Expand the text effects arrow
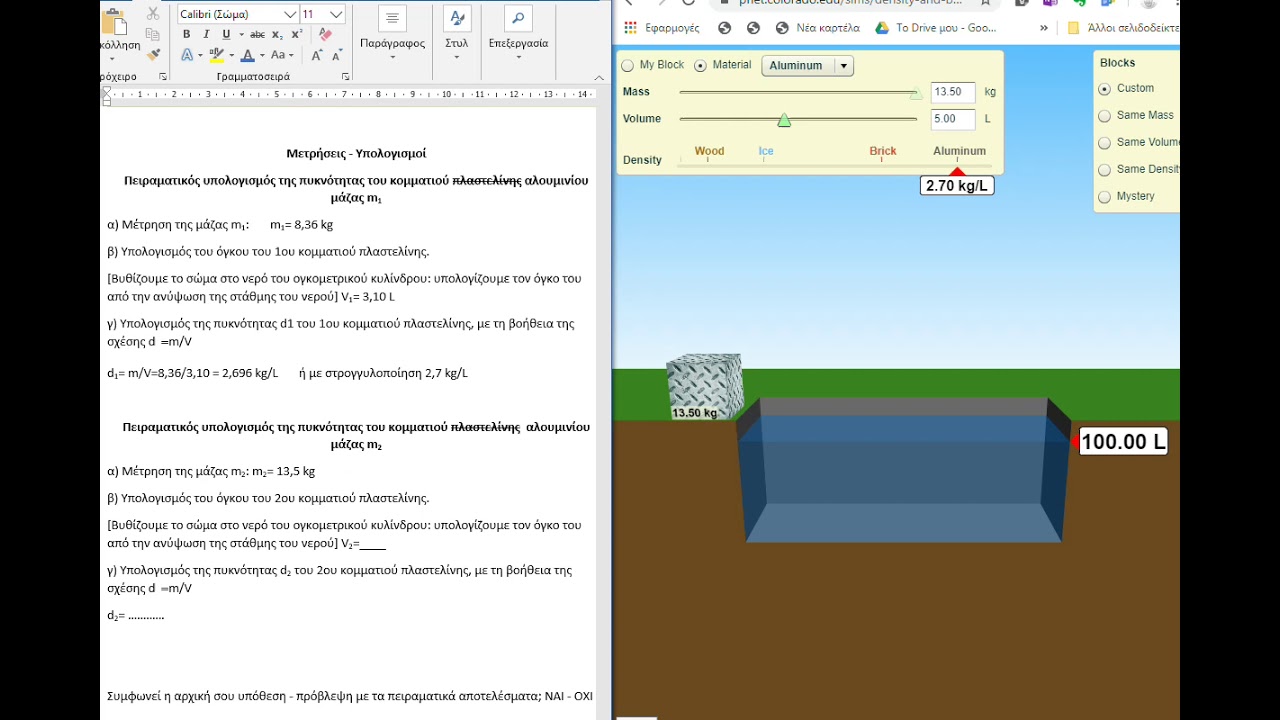The image size is (1280, 720). coord(200,56)
